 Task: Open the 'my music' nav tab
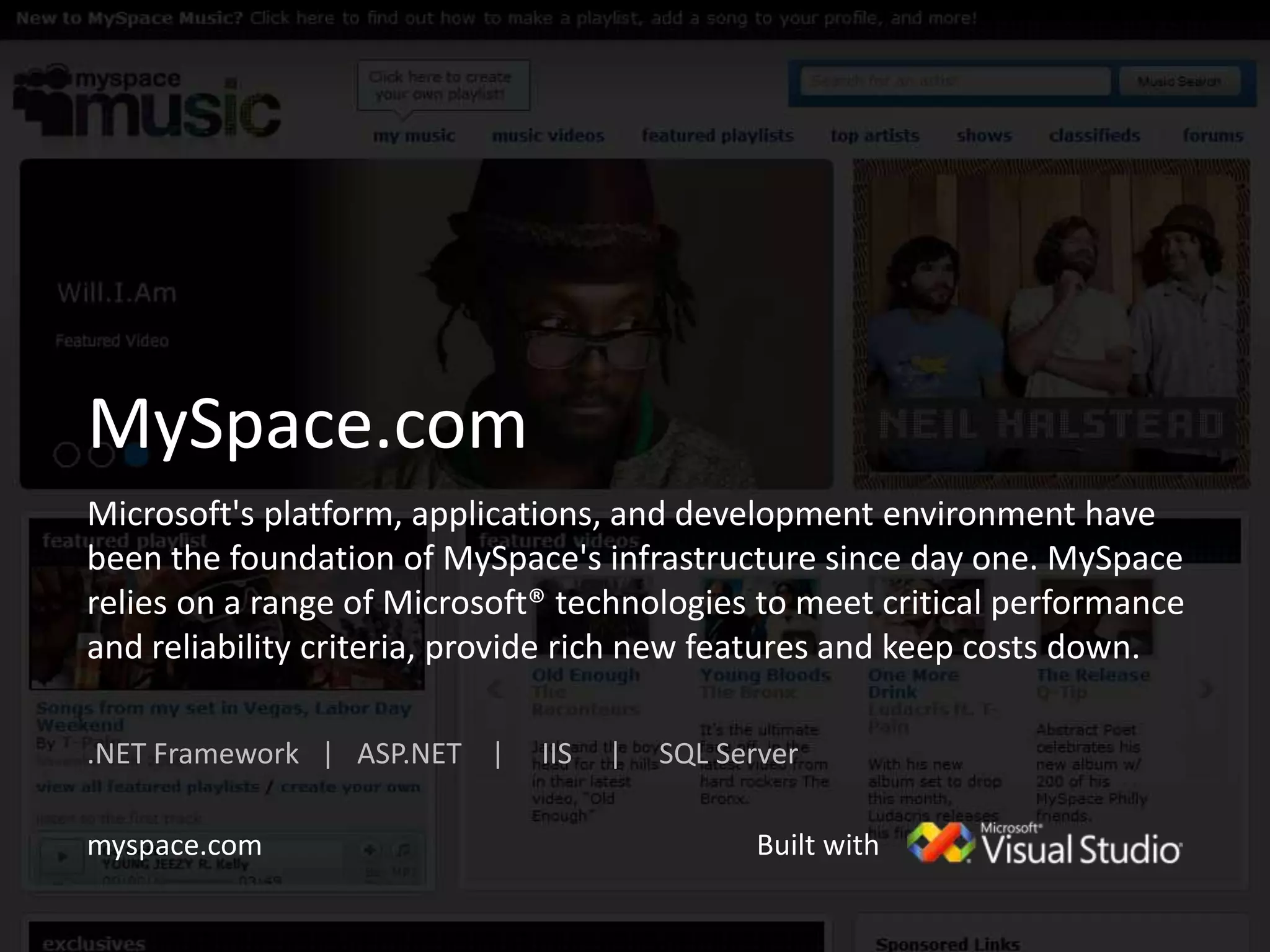414,135
